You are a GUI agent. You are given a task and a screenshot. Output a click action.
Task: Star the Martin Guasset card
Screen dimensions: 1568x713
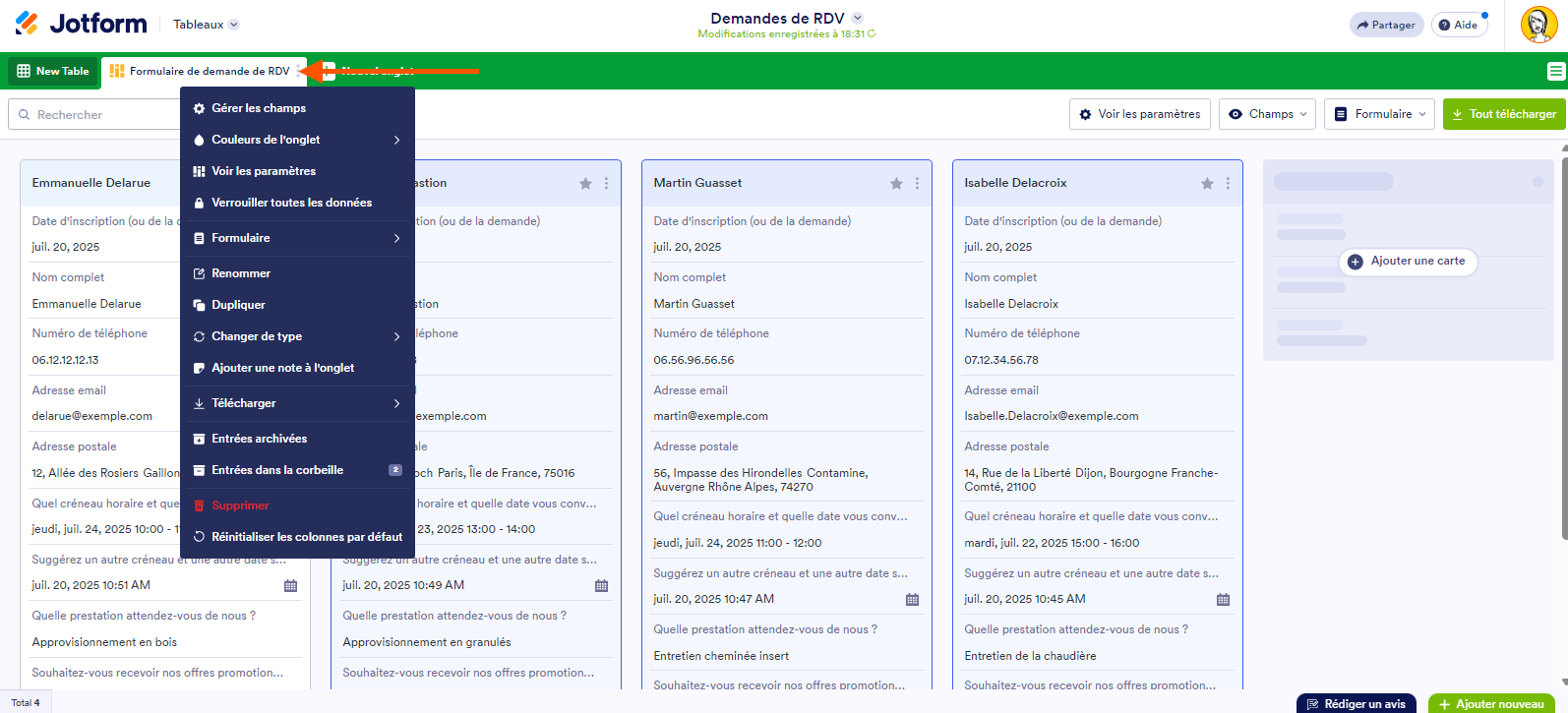click(896, 184)
